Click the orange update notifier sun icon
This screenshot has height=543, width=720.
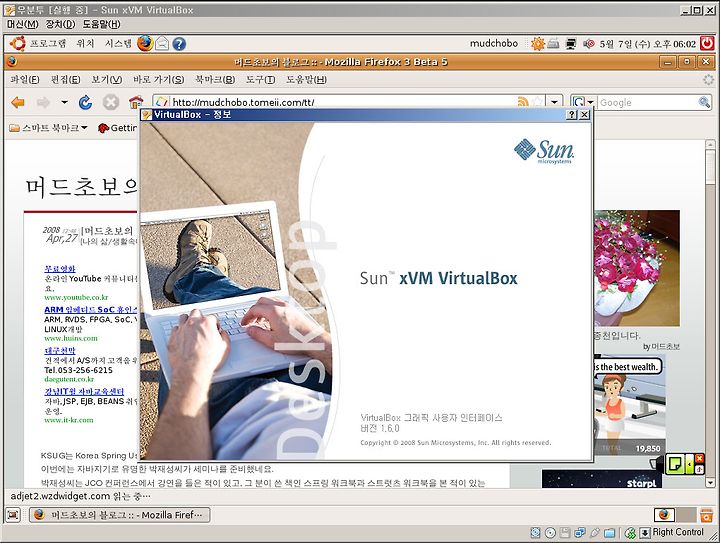pos(537,44)
